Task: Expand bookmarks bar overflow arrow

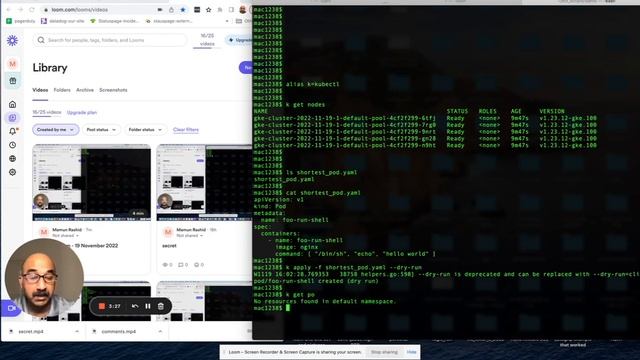Action: (x=227, y=21)
